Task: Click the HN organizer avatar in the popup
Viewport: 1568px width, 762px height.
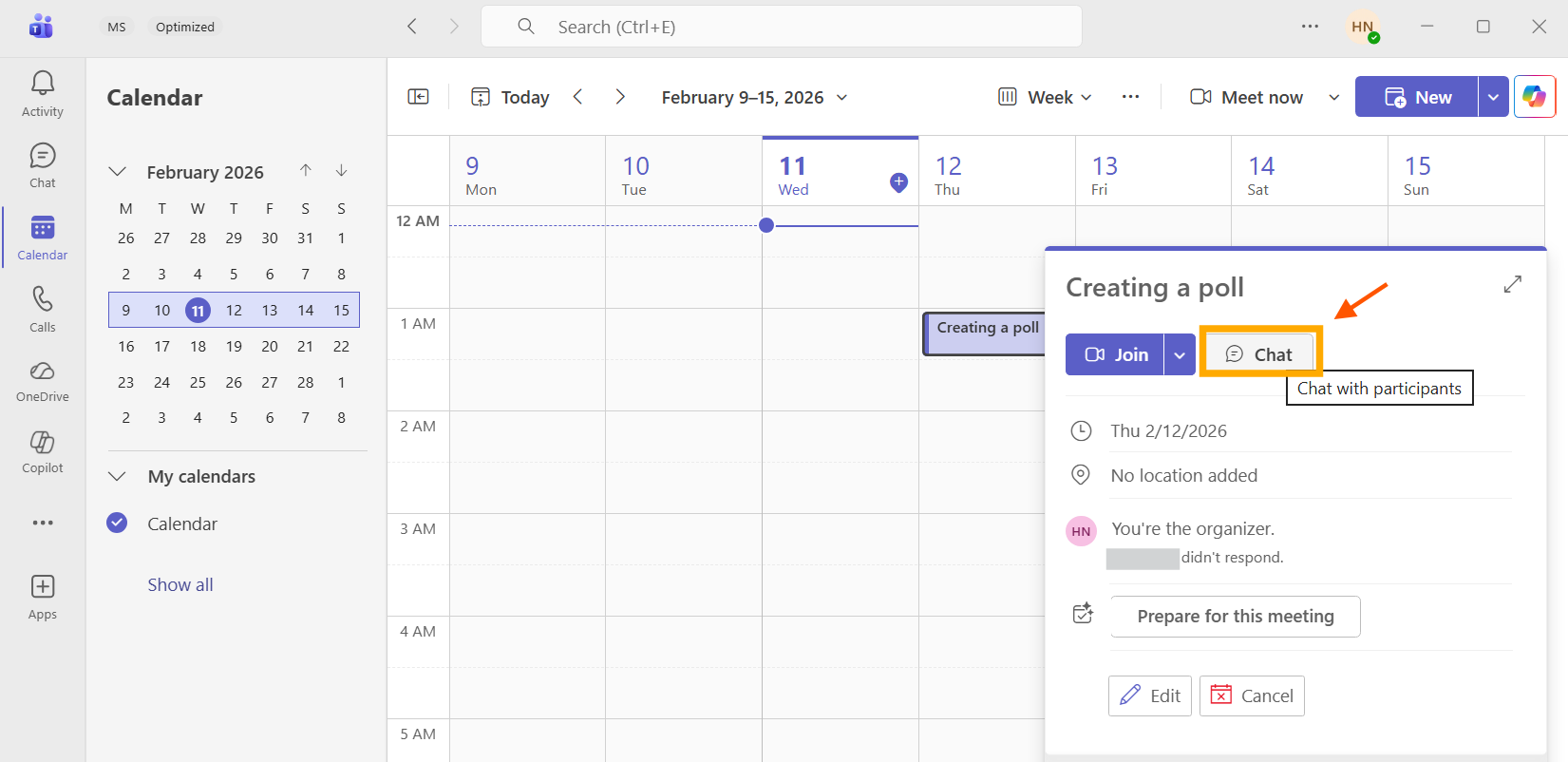Action: point(1081,531)
